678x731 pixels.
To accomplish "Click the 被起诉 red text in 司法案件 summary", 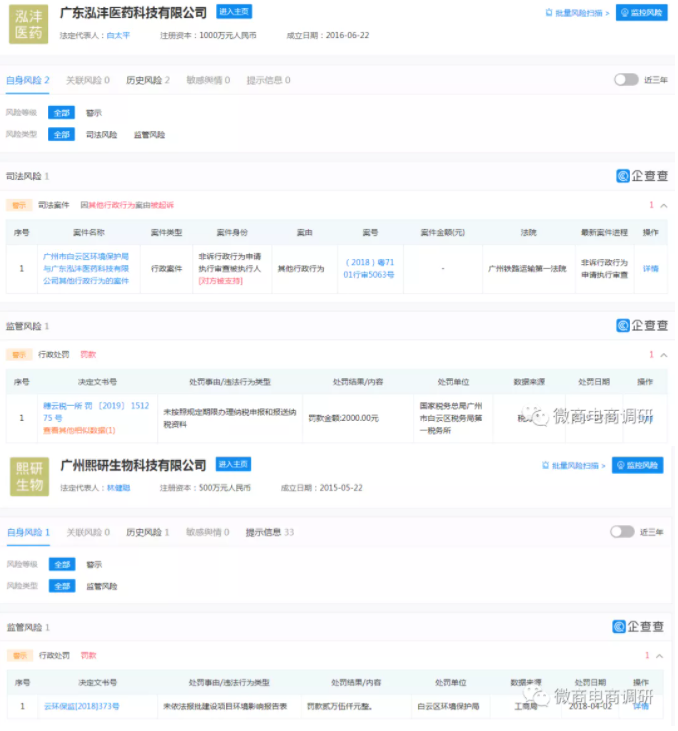I will 162,206.
